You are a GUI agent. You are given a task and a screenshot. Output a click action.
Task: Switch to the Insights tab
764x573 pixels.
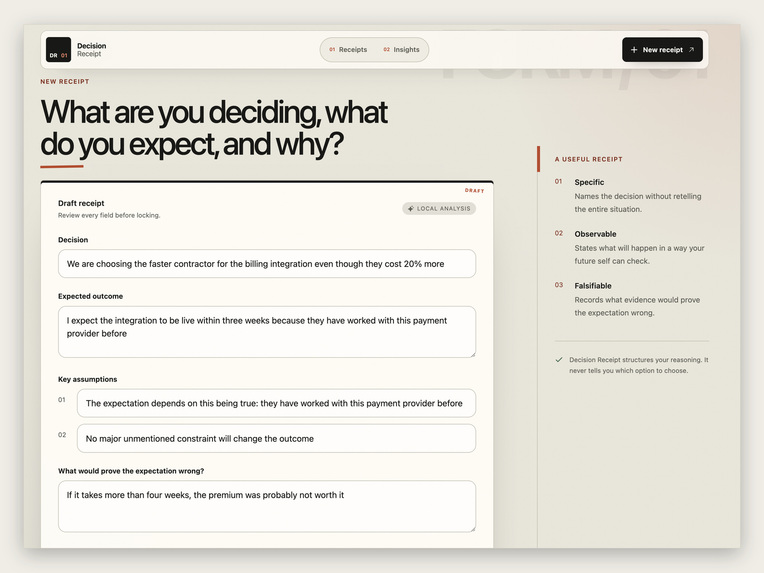point(401,50)
